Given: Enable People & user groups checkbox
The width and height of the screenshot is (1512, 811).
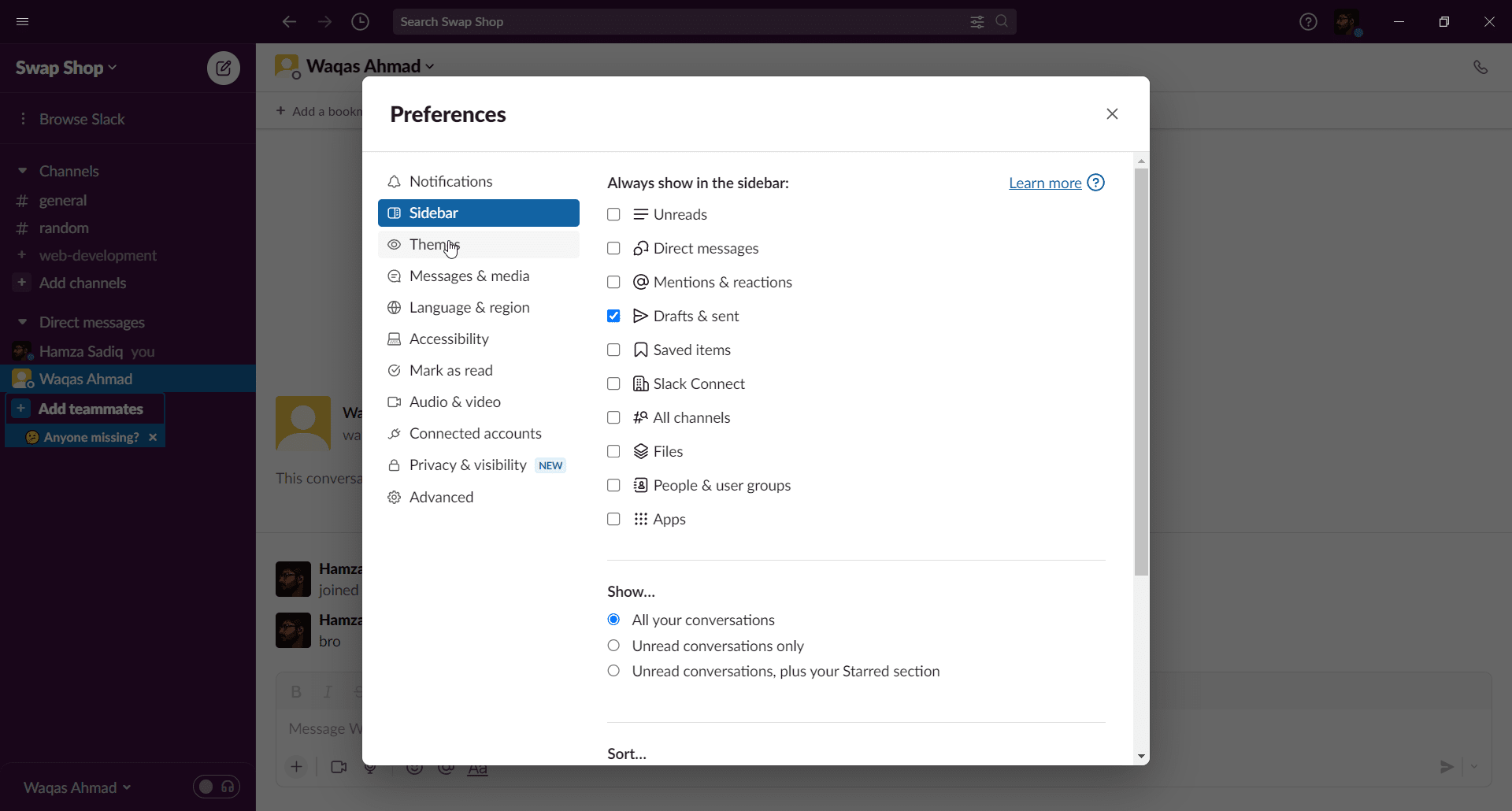Looking at the screenshot, I should click(x=613, y=485).
